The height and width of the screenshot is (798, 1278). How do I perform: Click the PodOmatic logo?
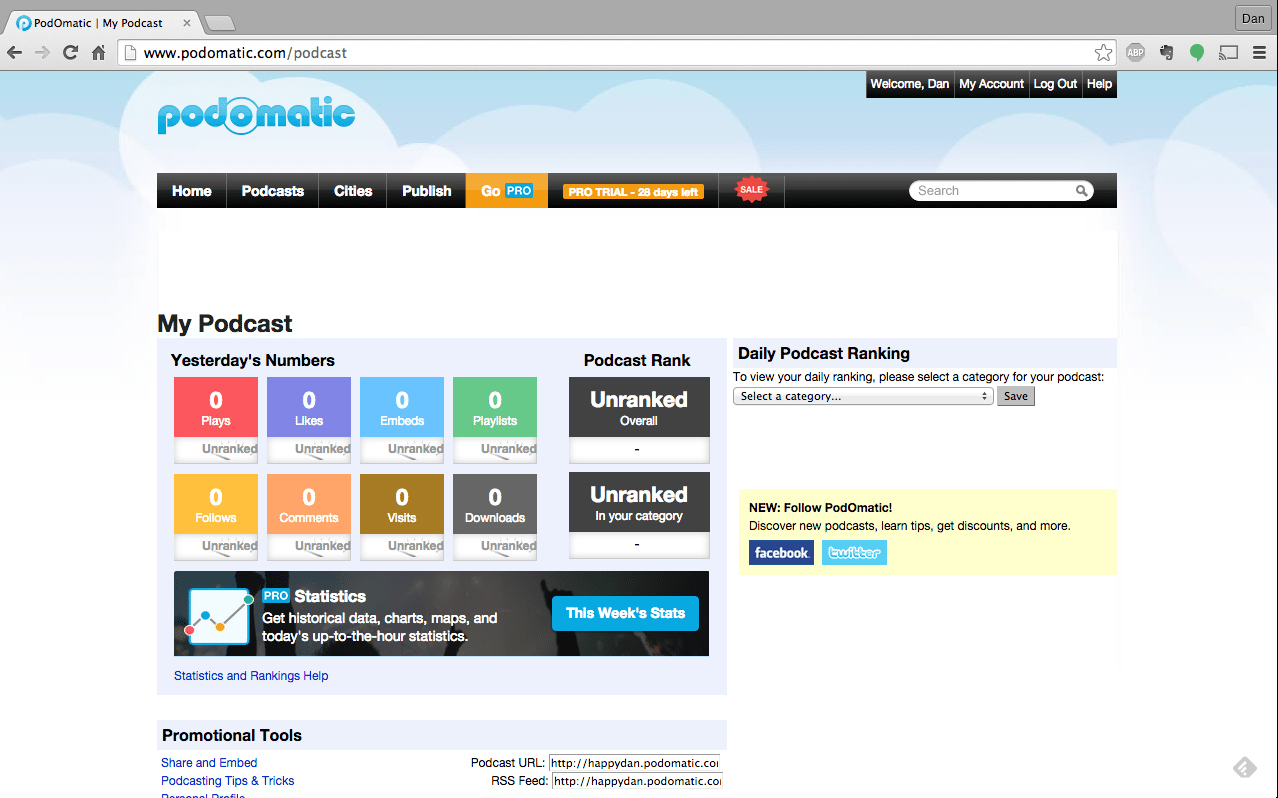coord(256,115)
